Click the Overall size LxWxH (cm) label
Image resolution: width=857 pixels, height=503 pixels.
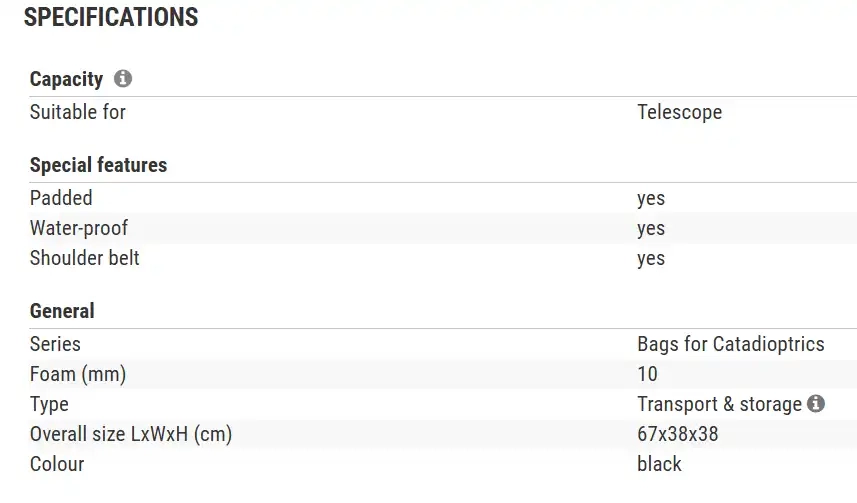131,434
